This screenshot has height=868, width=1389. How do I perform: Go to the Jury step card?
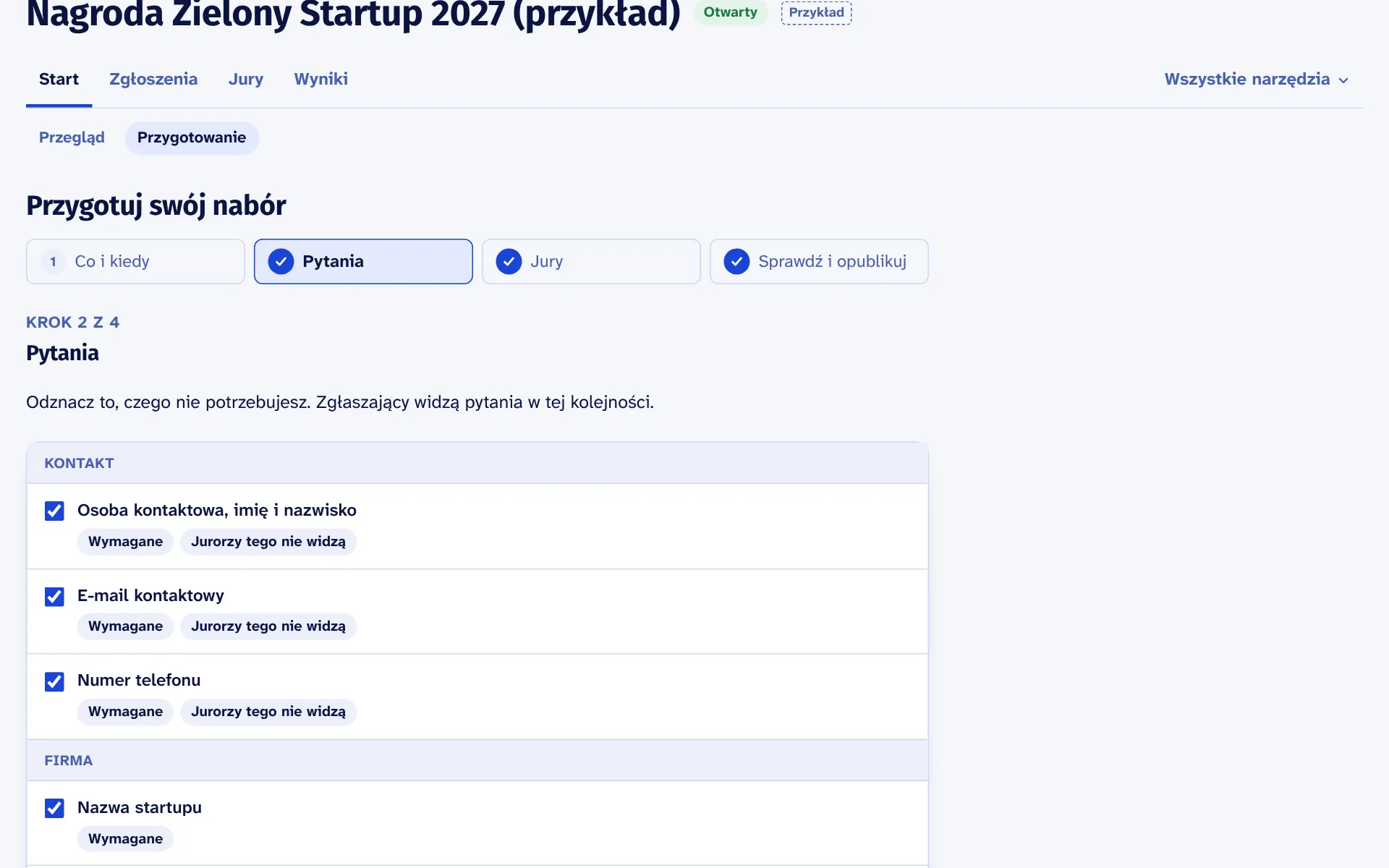click(591, 261)
